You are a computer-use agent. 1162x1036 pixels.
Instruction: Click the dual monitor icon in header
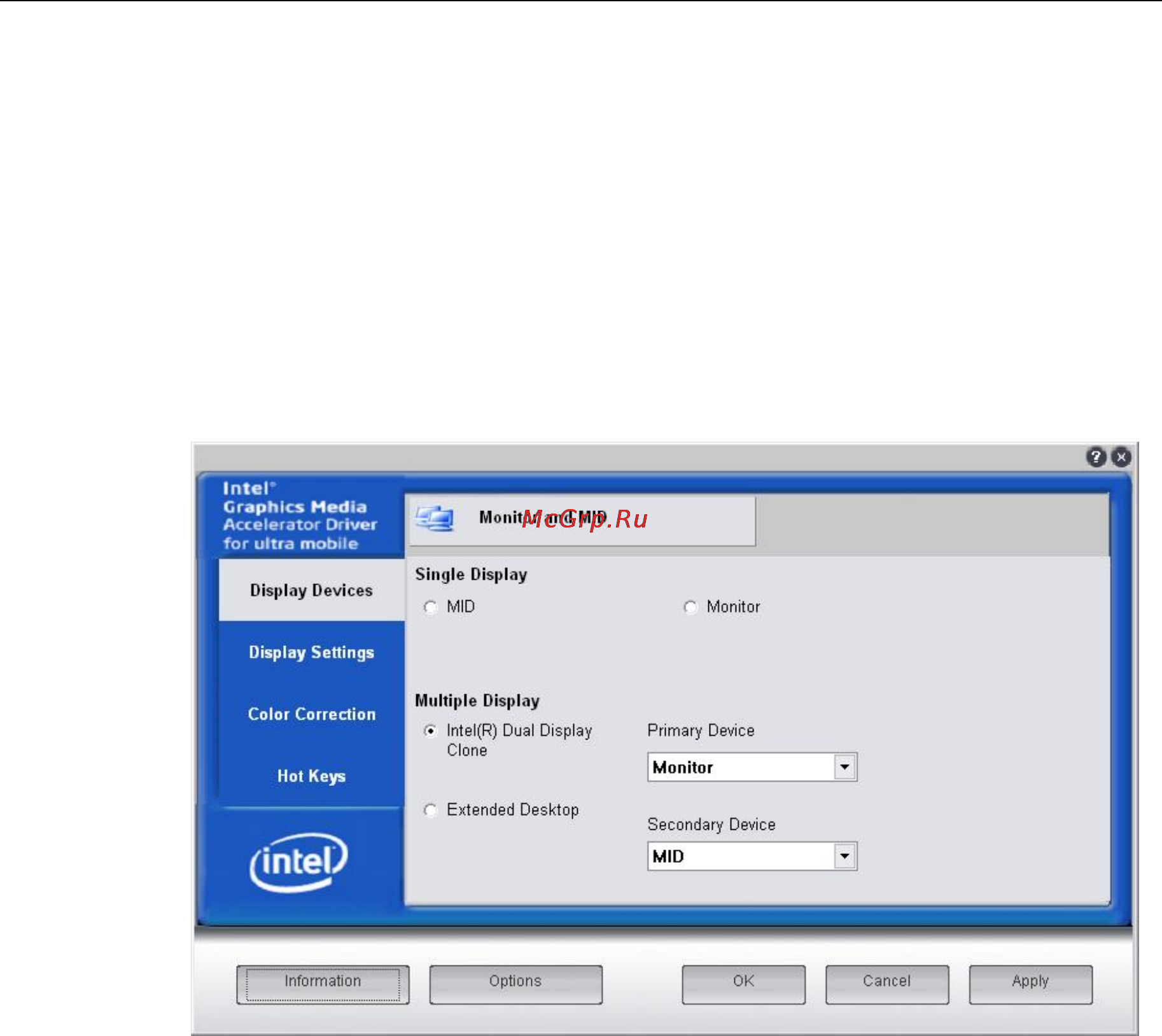pos(435,519)
